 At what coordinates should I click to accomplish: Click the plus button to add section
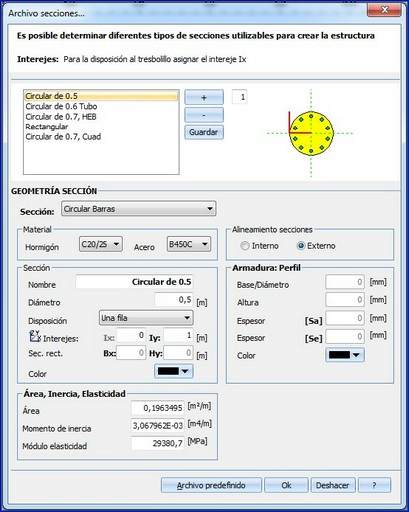click(204, 97)
